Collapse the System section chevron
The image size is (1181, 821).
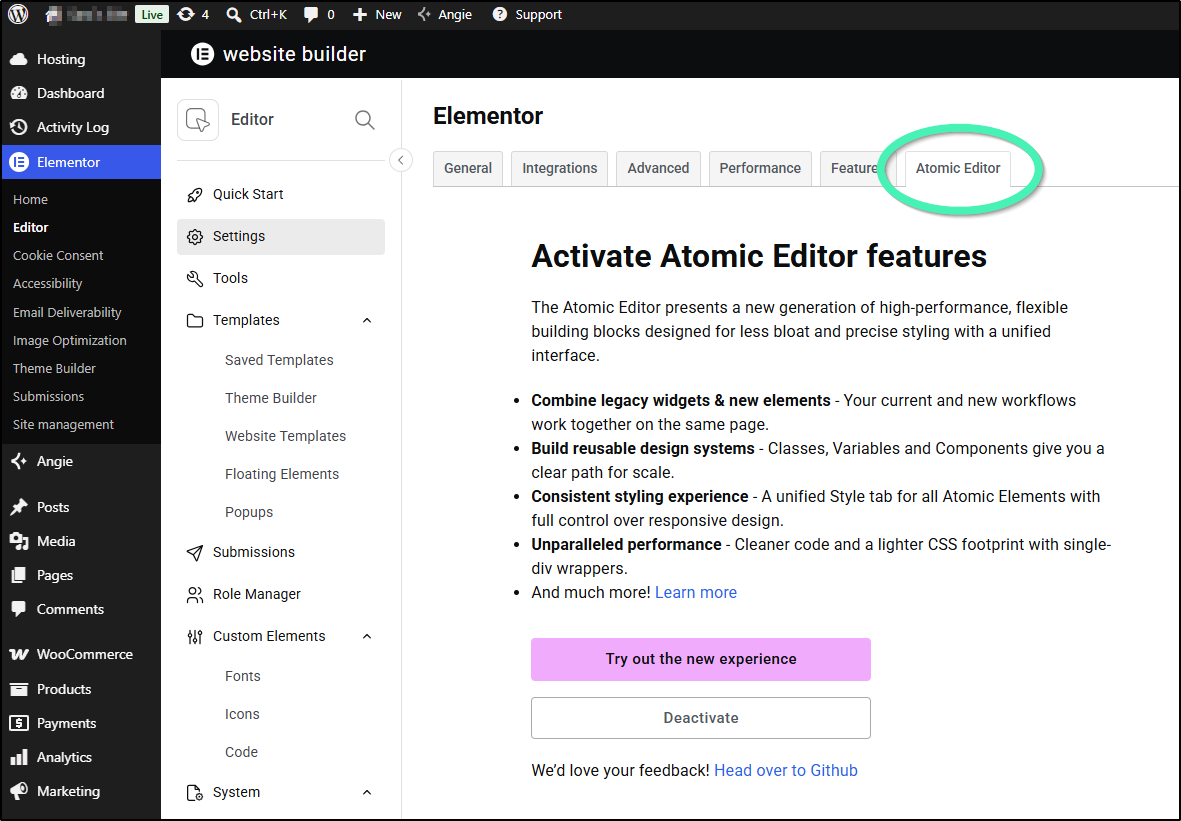pyautogui.click(x=367, y=792)
